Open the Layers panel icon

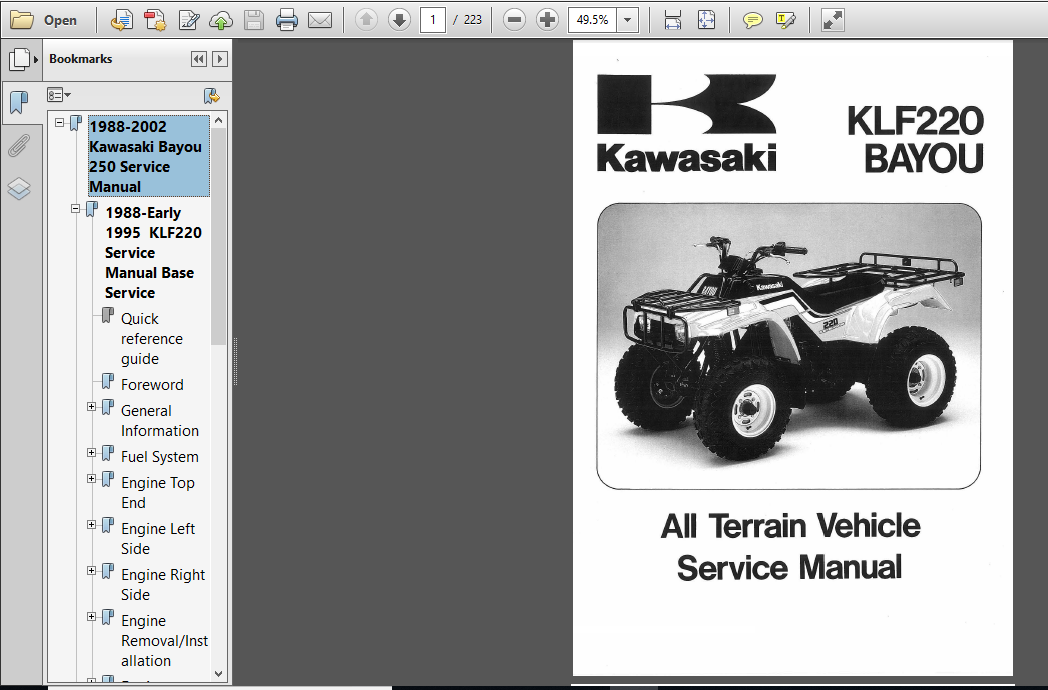pyautogui.click(x=19, y=189)
